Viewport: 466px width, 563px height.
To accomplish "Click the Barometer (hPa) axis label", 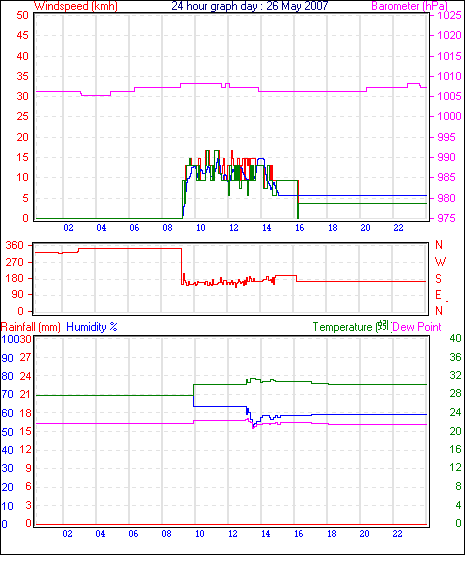I will [x=409, y=6].
